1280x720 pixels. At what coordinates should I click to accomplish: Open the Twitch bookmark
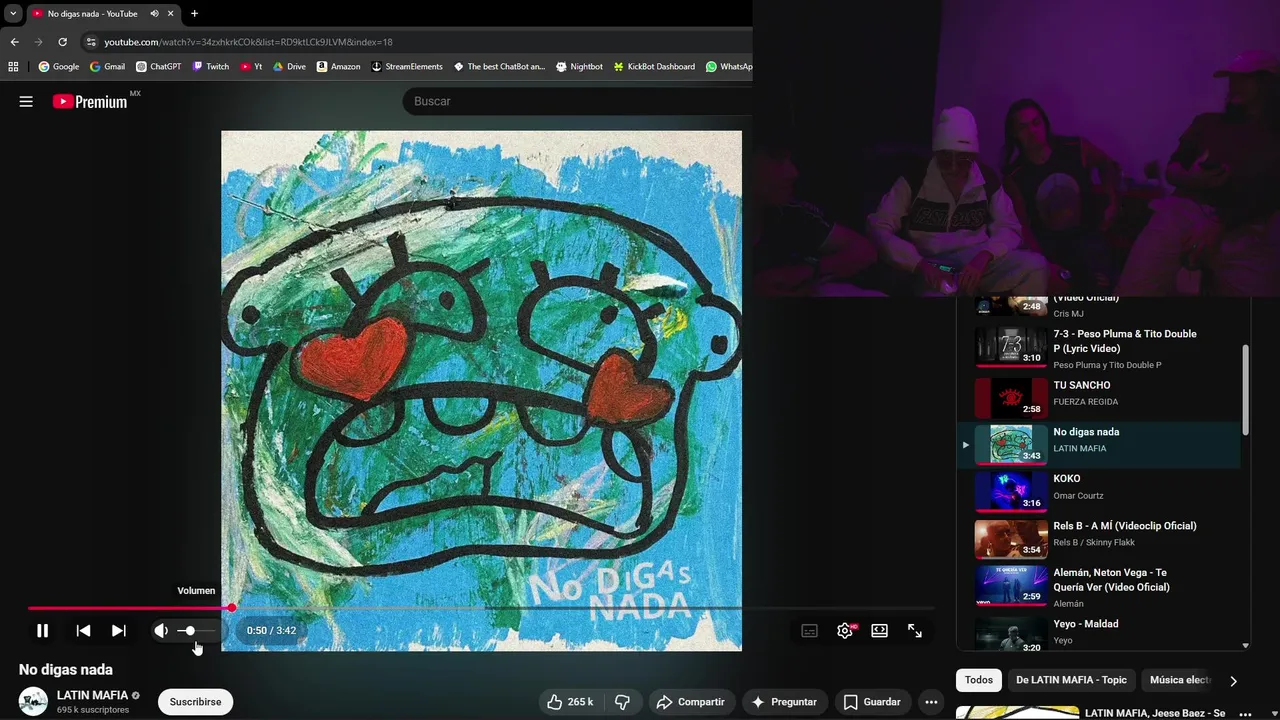[x=211, y=67]
